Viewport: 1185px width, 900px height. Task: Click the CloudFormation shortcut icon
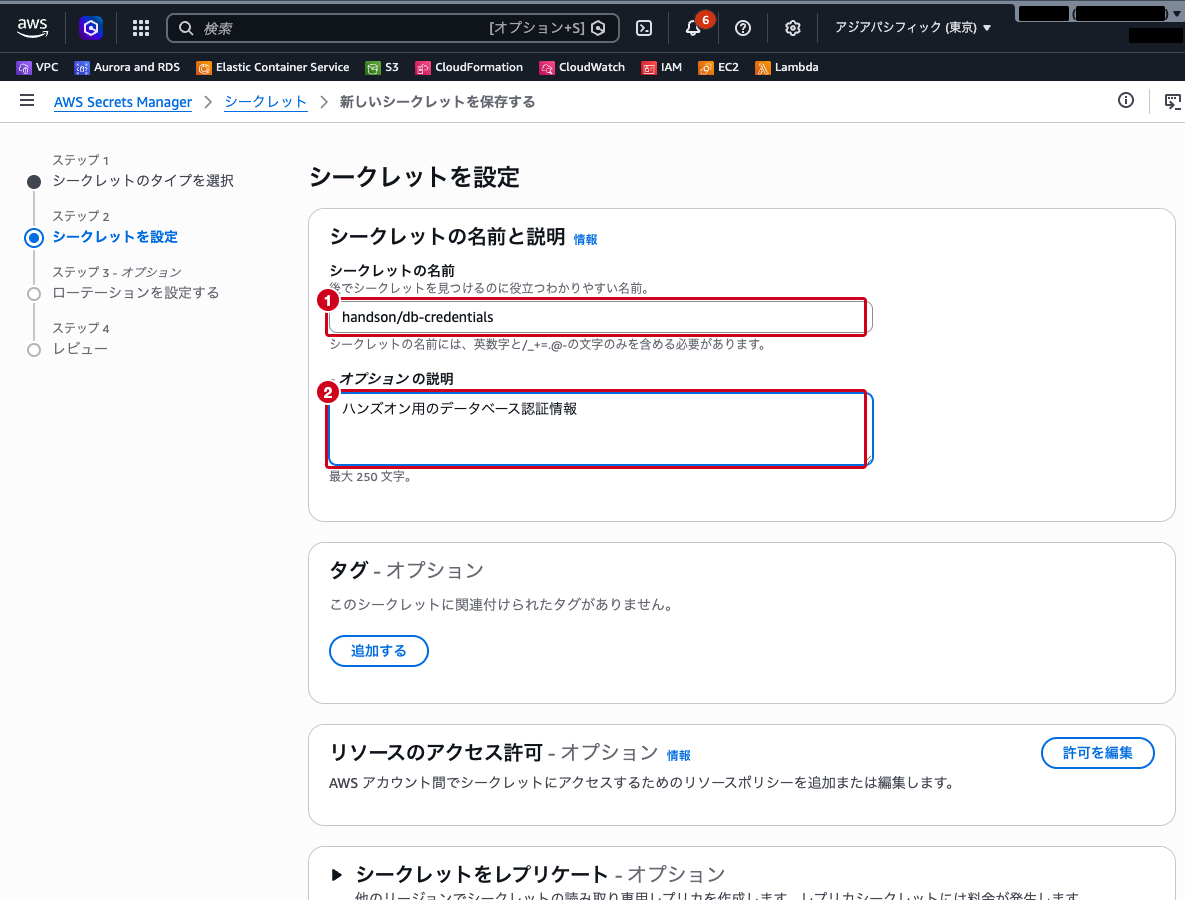pyautogui.click(x=422, y=68)
